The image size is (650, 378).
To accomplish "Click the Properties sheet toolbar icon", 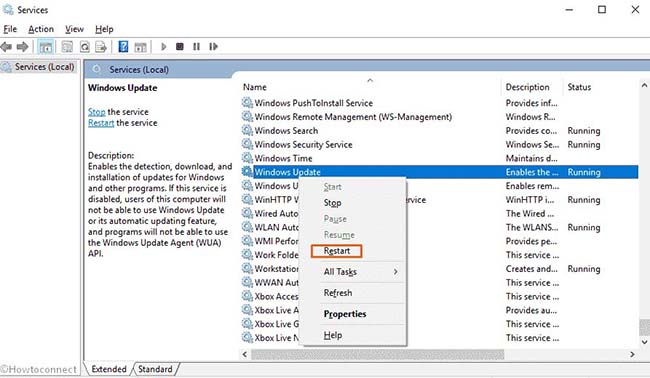I will click(x=67, y=46).
